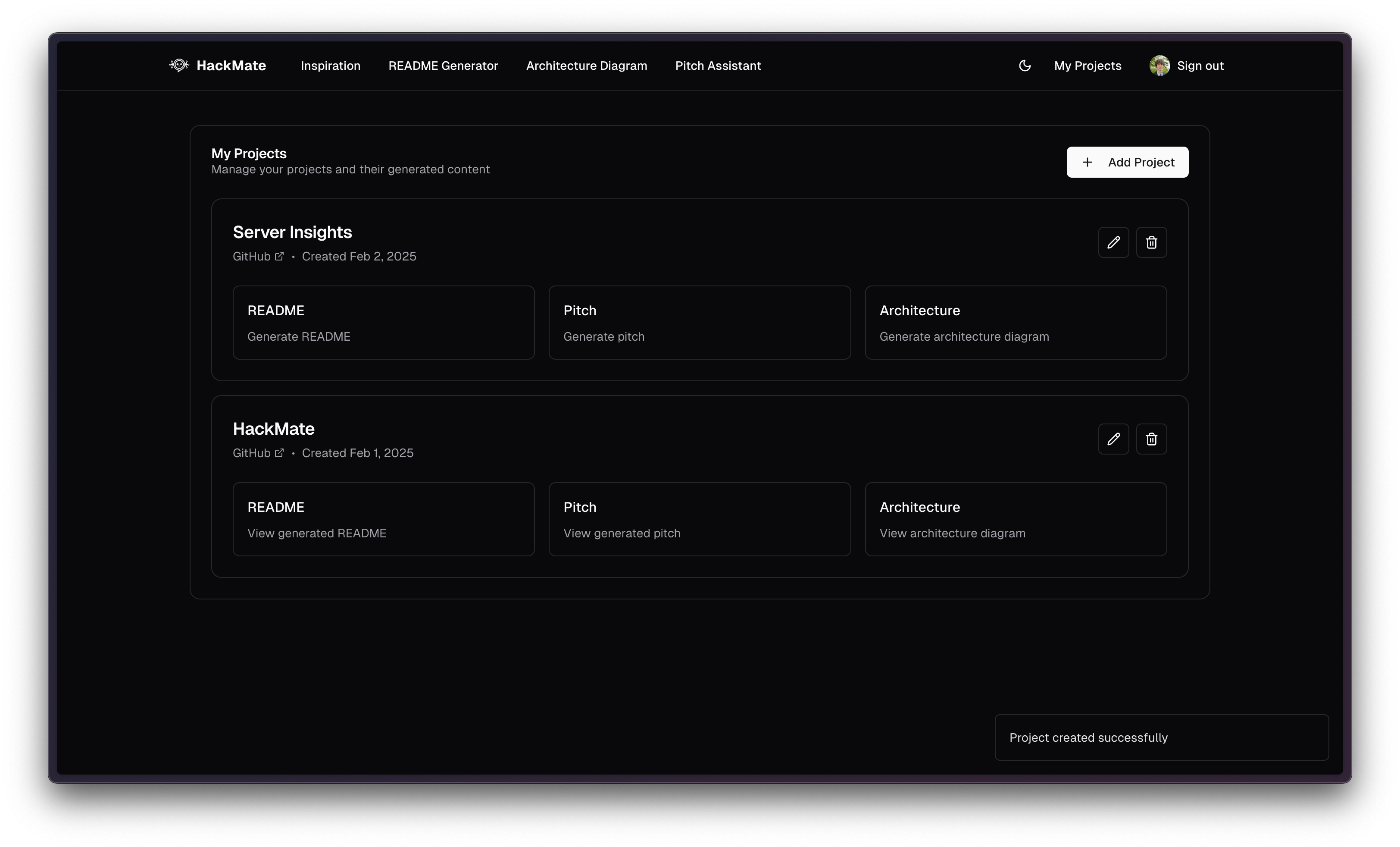Edit the Server Insights project
This screenshot has width=1400, height=847.
point(1113,243)
